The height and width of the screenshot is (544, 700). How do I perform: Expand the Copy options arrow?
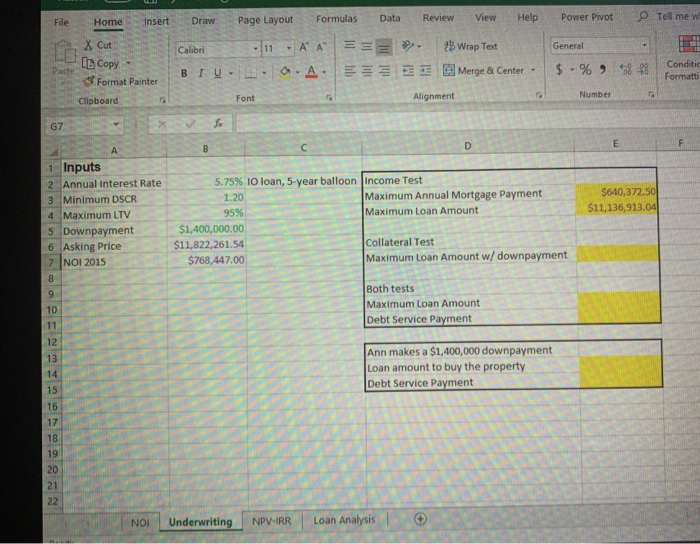tap(128, 63)
